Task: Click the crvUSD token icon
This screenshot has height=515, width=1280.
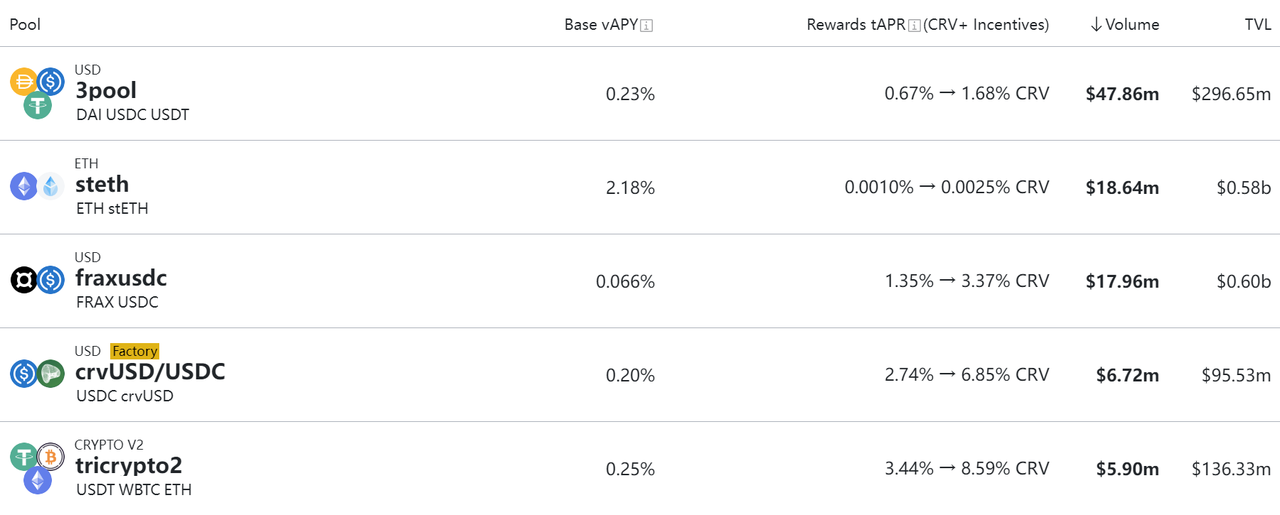Action: (51, 374)
